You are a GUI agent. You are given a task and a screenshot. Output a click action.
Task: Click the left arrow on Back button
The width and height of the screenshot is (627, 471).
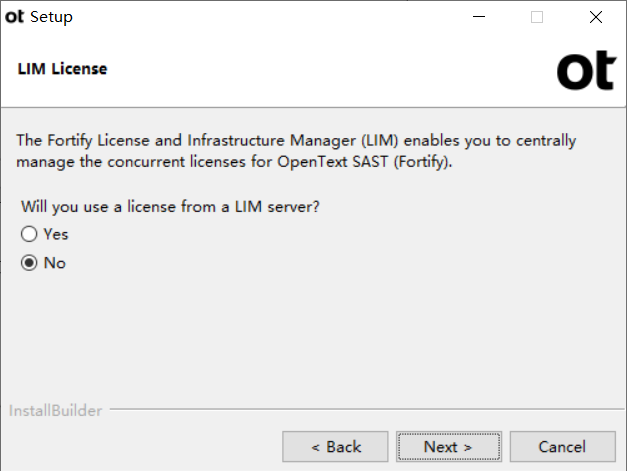[x=315, y=447]
